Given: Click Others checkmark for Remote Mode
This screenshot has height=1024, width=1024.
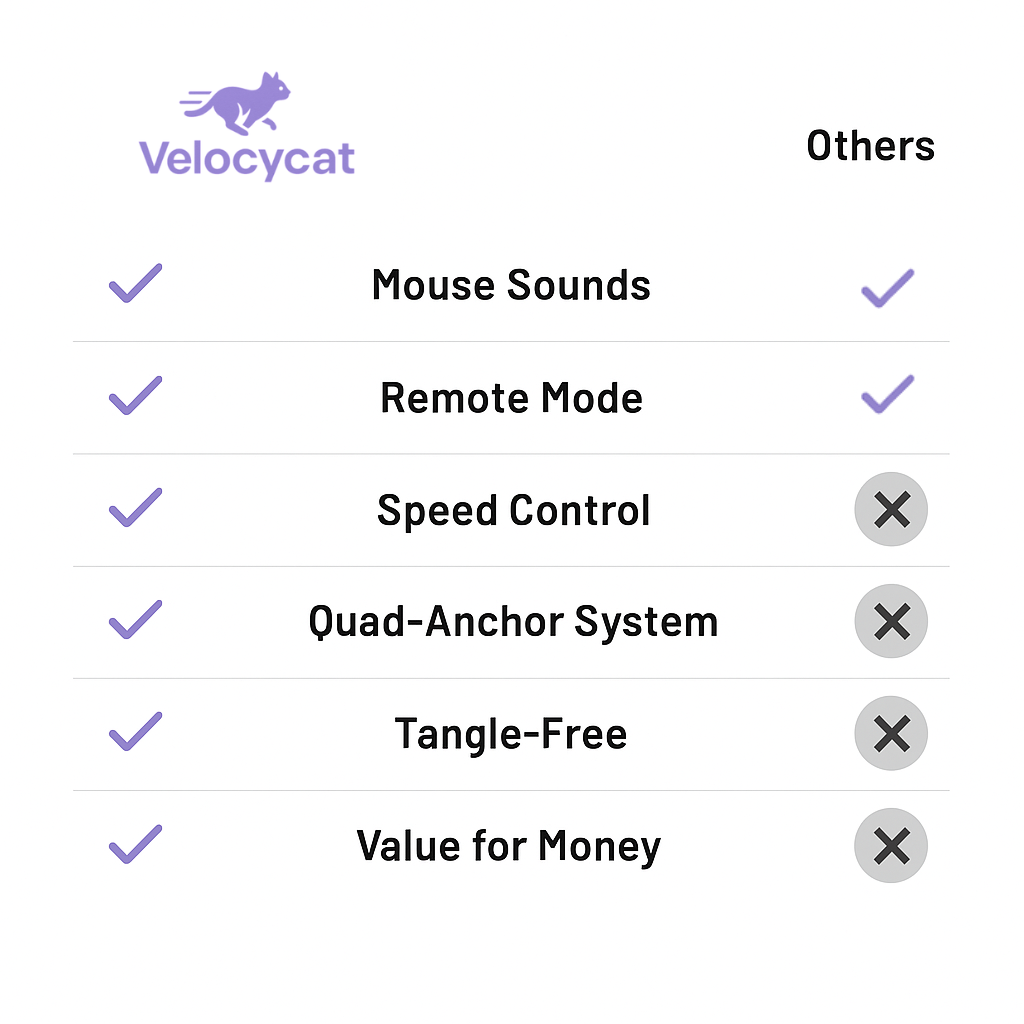Looking at the screenshot, I should [887, 395].
